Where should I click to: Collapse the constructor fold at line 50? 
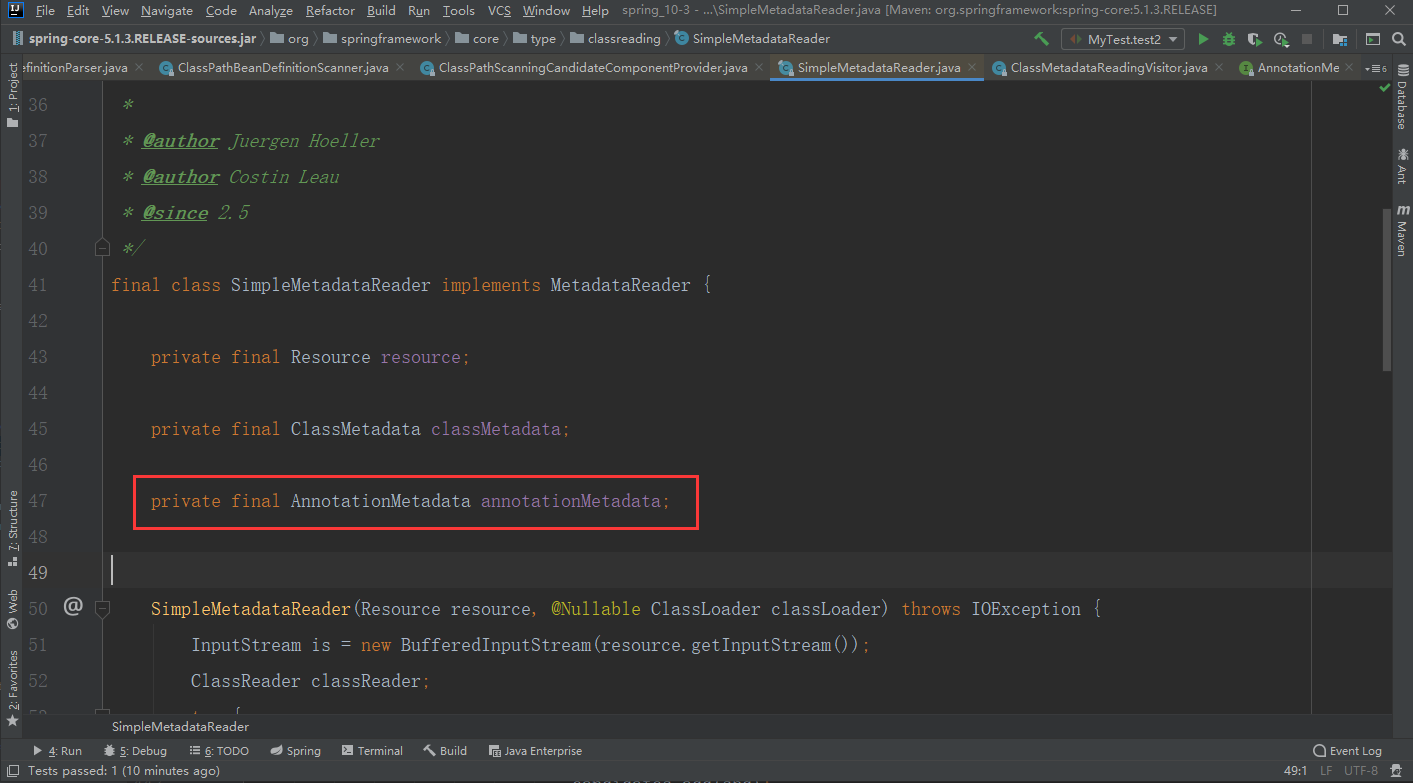[x=102, y=607]
